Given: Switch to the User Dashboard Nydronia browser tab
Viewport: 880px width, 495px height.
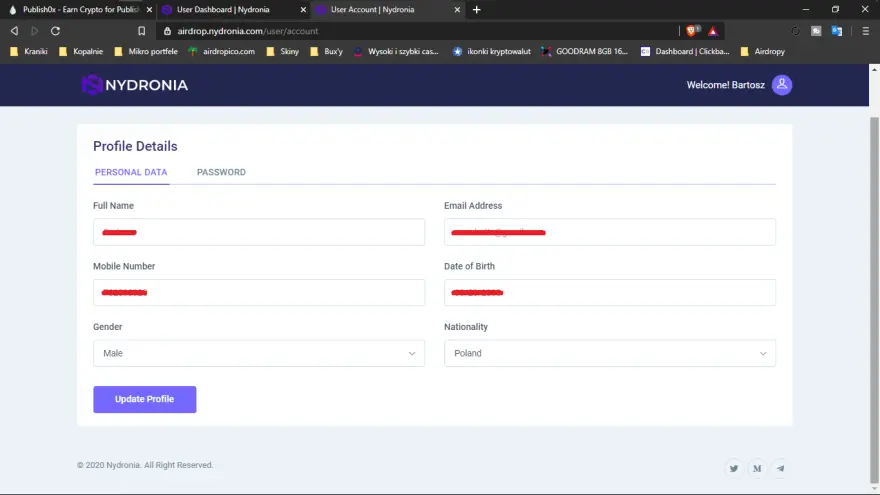Looking at the screenshot, I should (233, 10).
